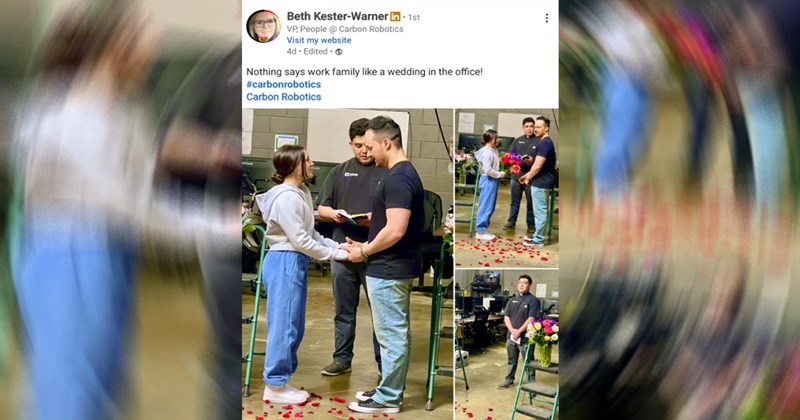Click the blurred background left of post
800x420 pixels.
[121, 210]
